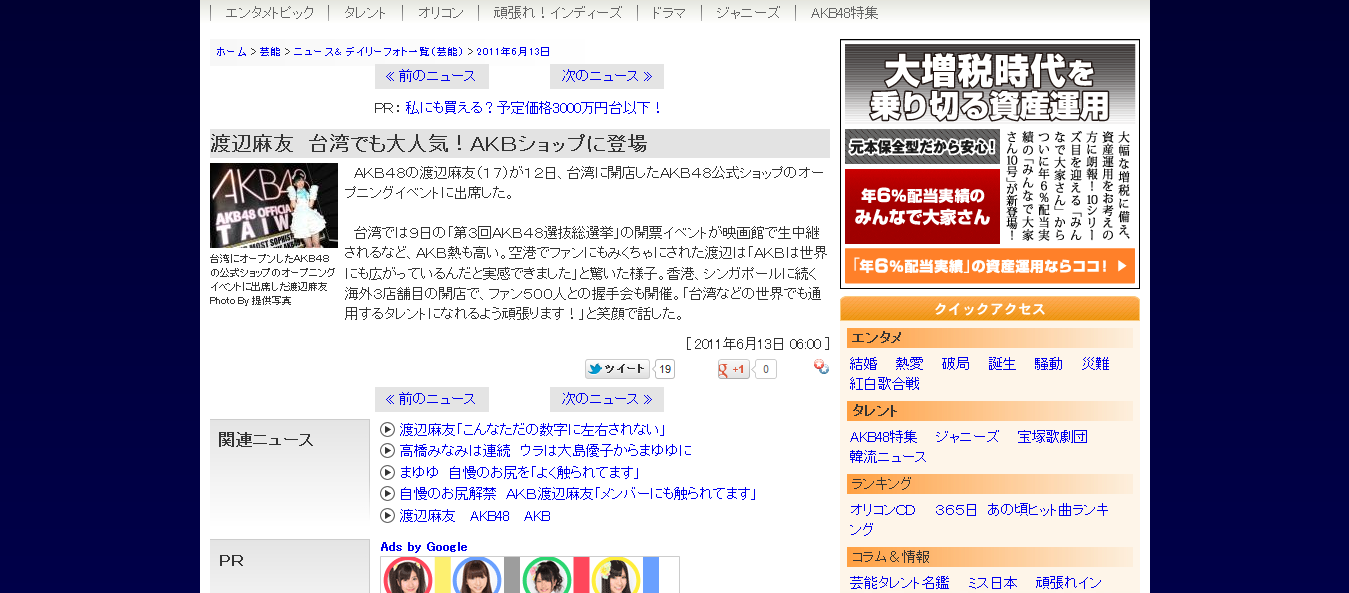
Task: Open 誕生 in quick access
Action: coord(1002,364)
